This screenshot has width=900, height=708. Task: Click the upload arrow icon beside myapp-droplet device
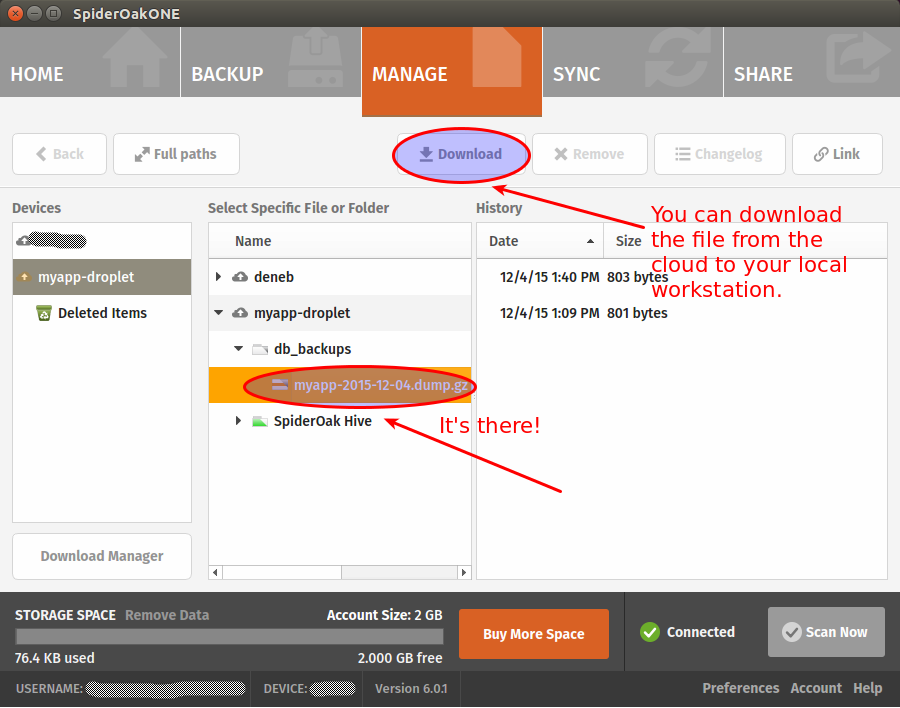click(x=24, y=277)
